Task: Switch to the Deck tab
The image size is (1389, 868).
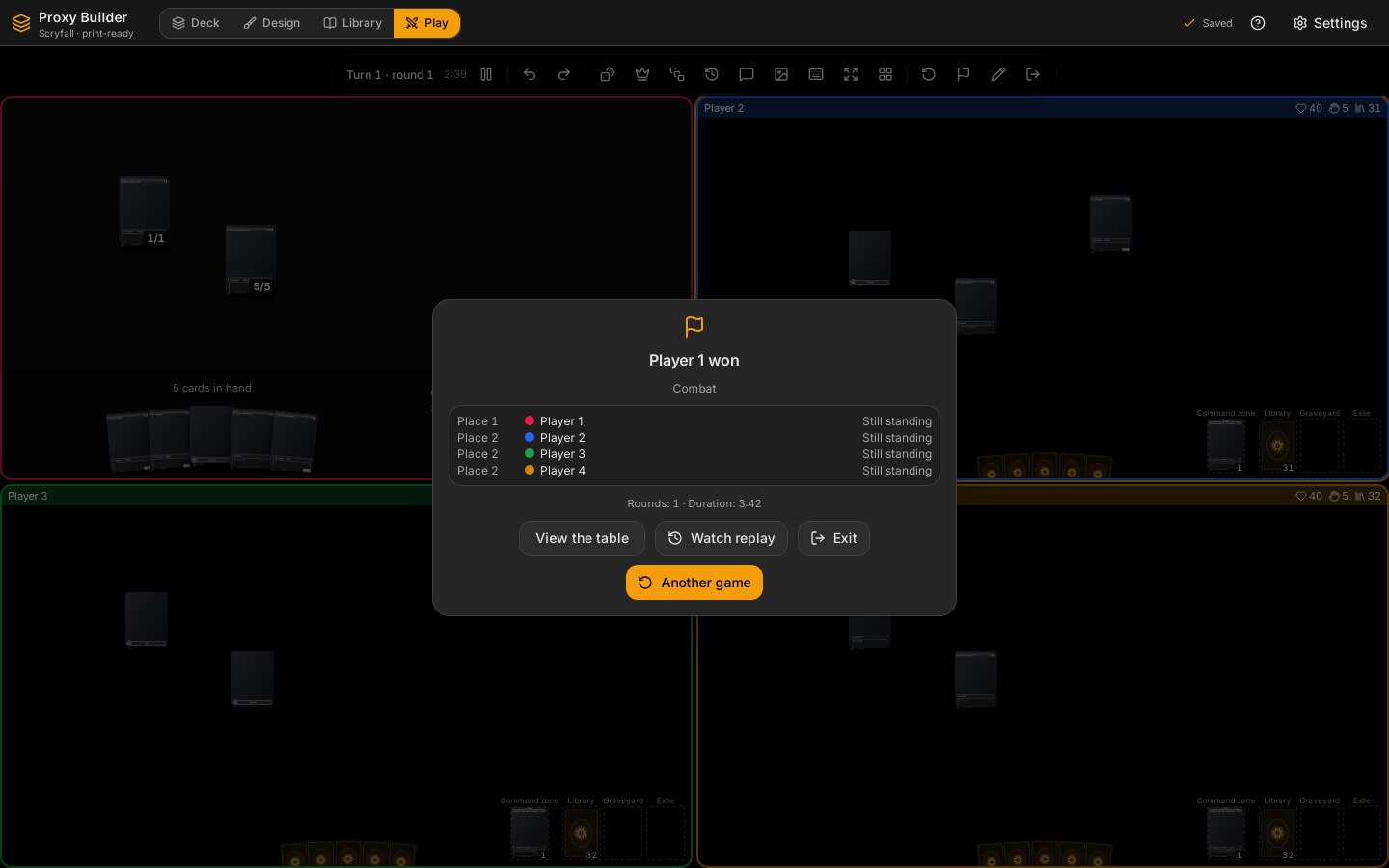Action: [196, 23]
